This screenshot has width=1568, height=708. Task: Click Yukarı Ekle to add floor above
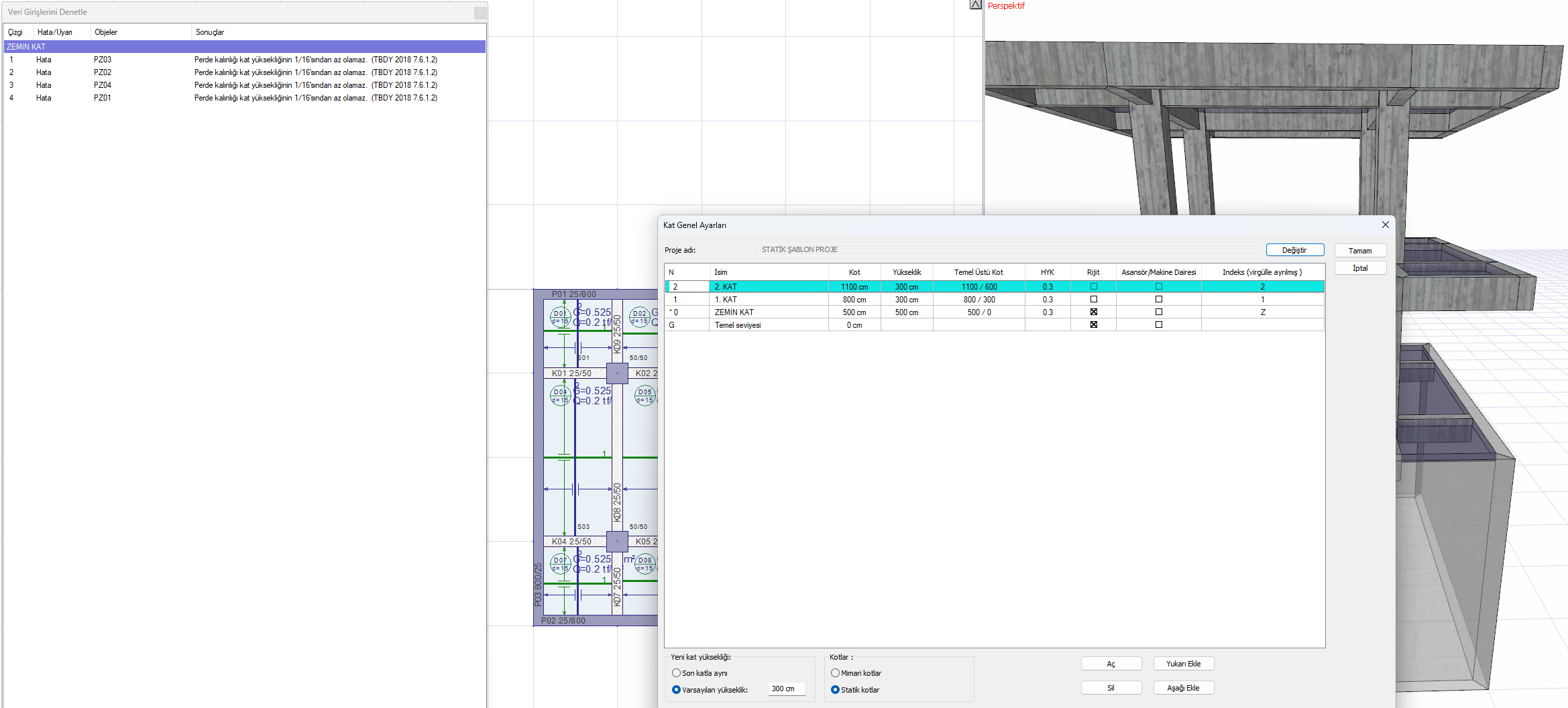(1183, 664)
